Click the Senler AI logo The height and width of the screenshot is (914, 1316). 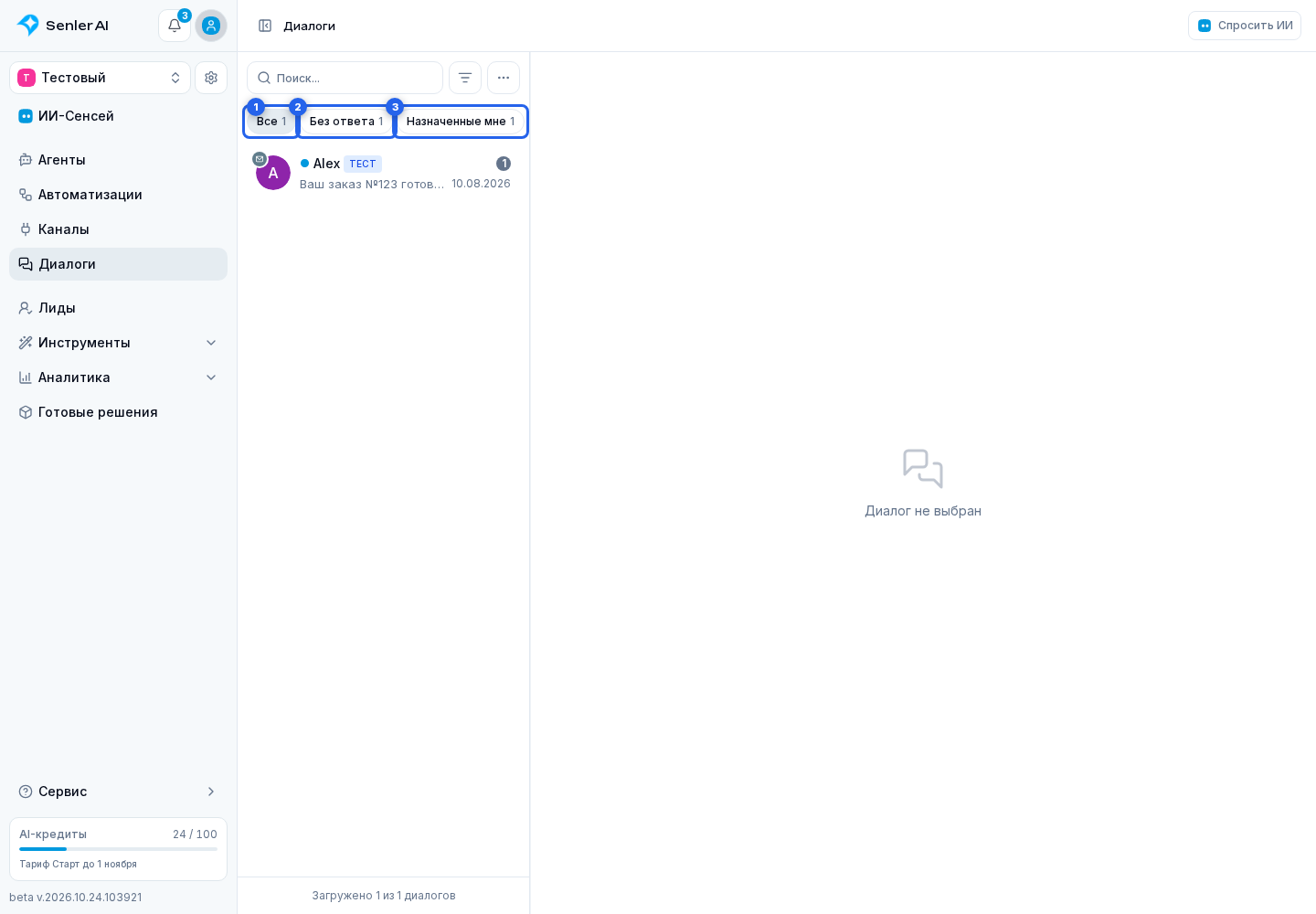click(x=63, y=26)
